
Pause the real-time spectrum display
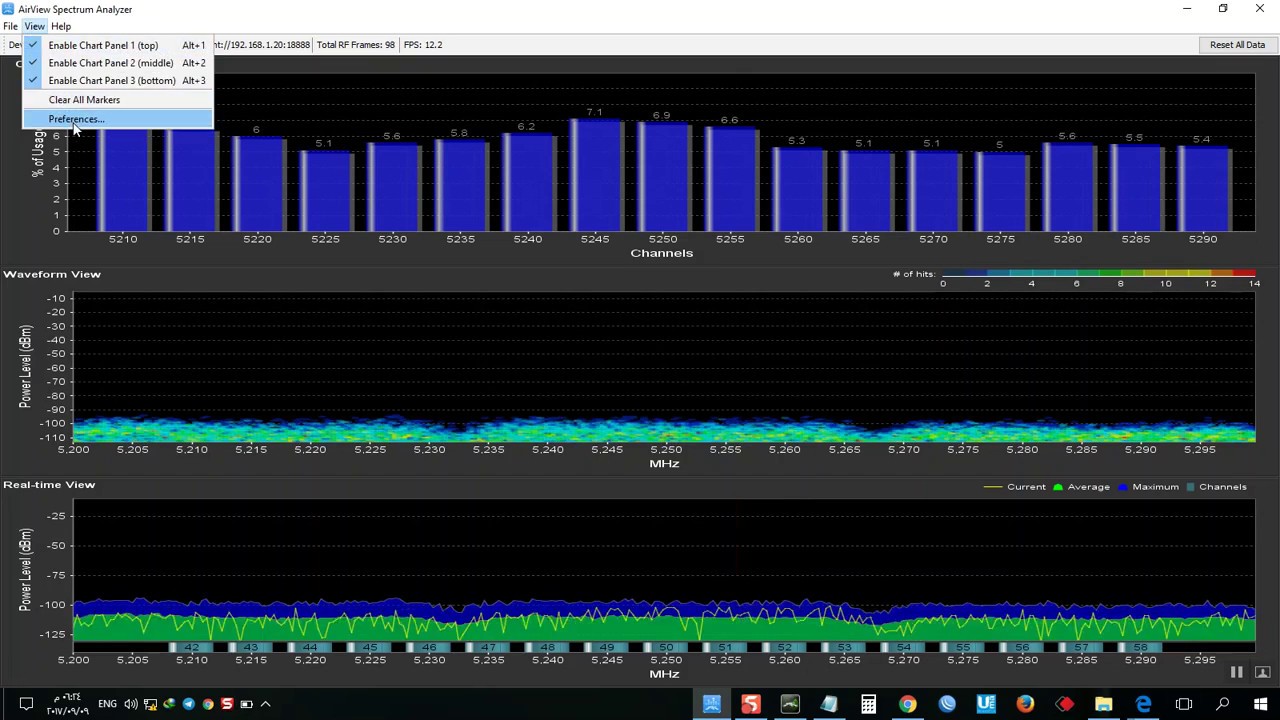[1236, 673]
